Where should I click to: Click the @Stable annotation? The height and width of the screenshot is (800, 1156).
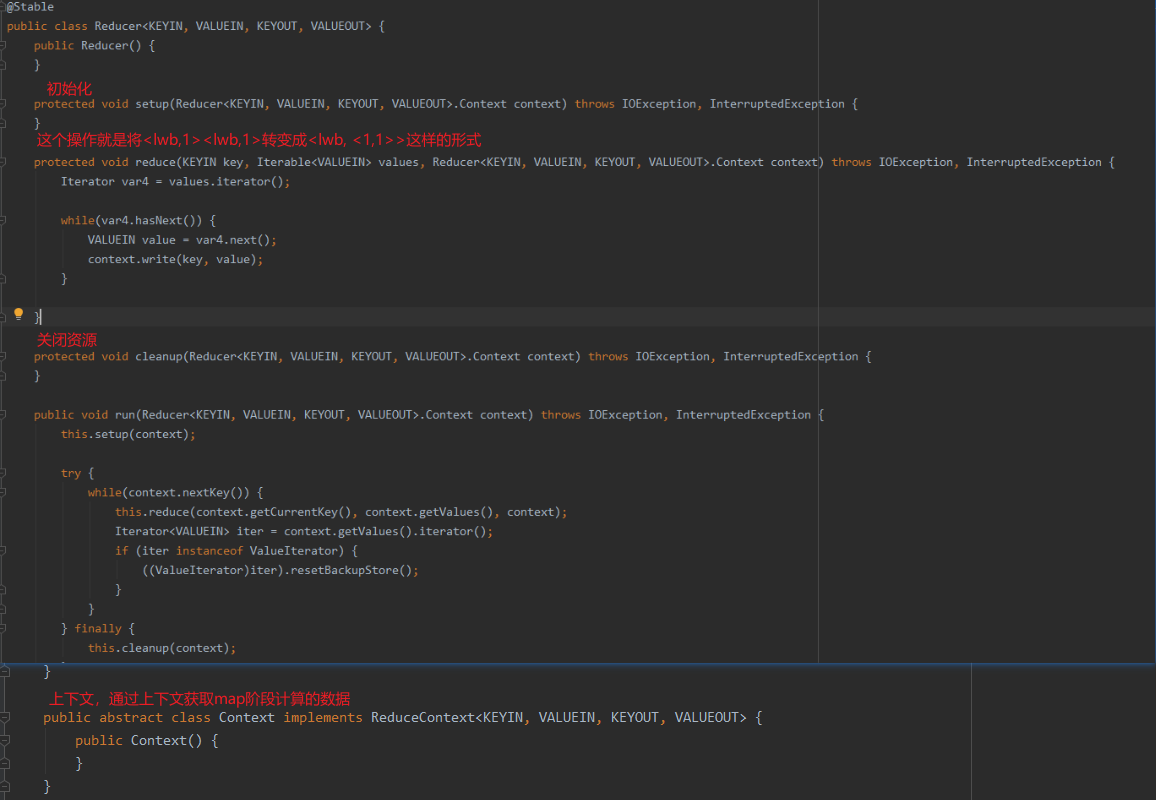point(30,7)
